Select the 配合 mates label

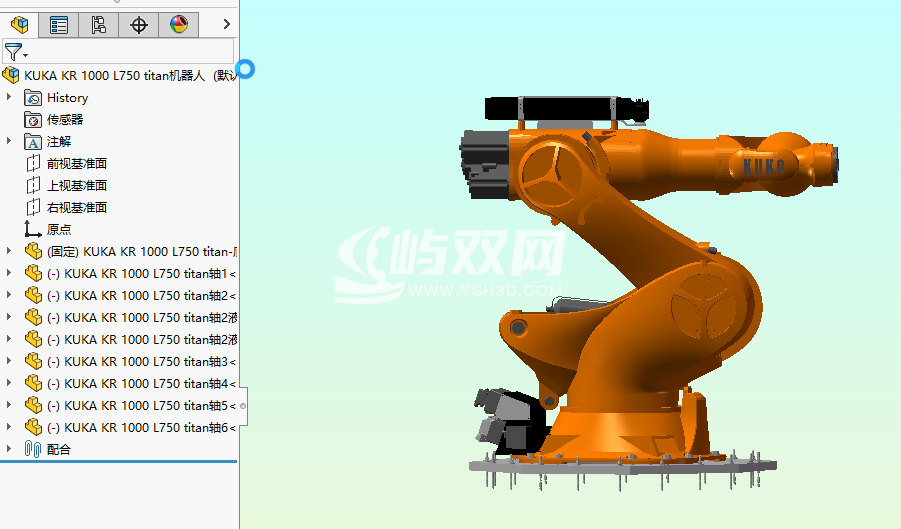[59, 450]
